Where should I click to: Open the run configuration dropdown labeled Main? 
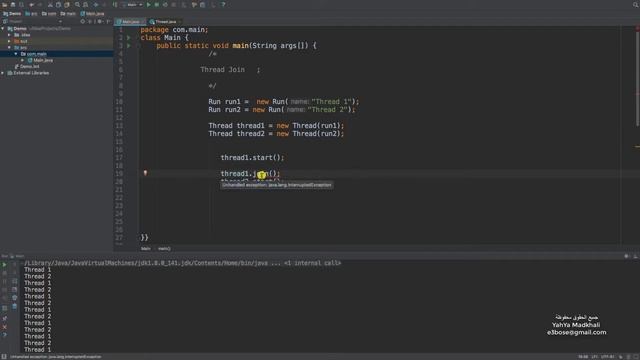[132, 4]
